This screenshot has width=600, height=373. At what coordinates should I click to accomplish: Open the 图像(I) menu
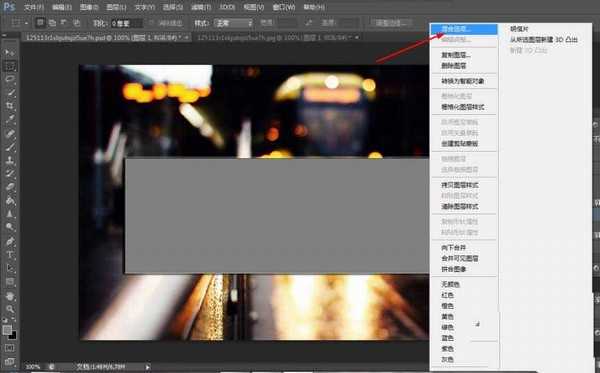tap(89, 7)
